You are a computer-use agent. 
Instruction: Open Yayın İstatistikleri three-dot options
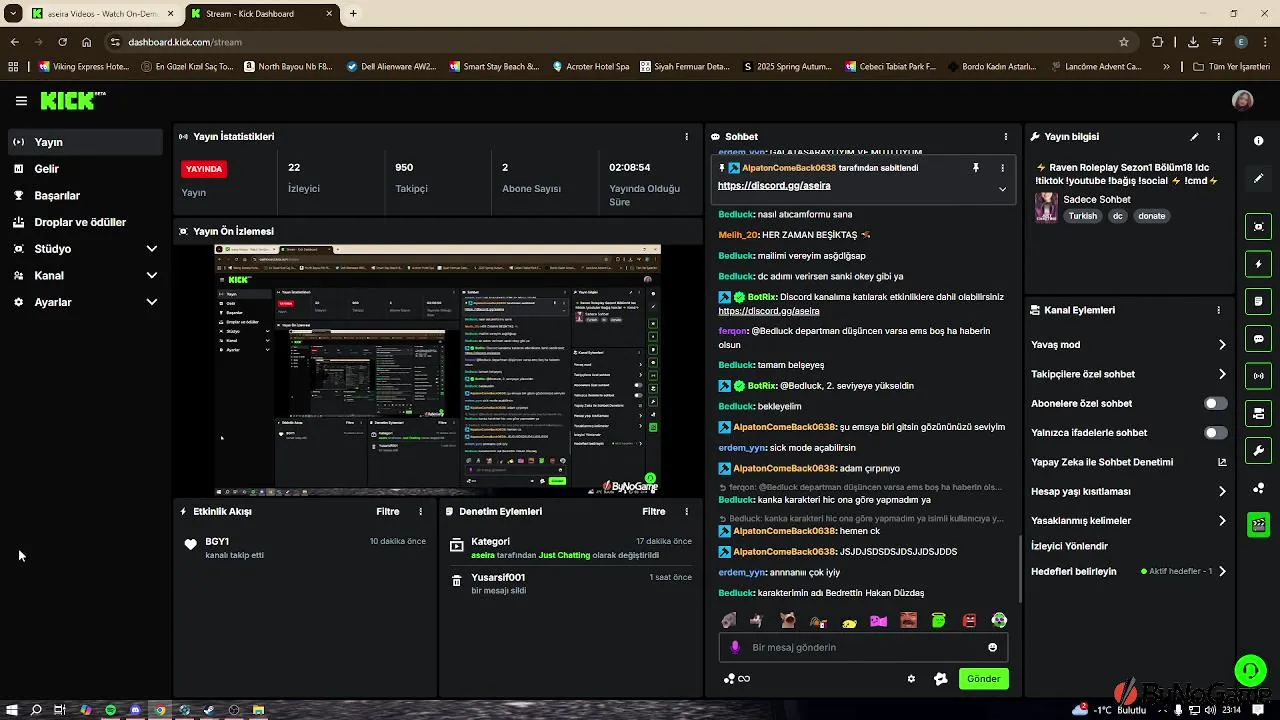click(686, 137)
